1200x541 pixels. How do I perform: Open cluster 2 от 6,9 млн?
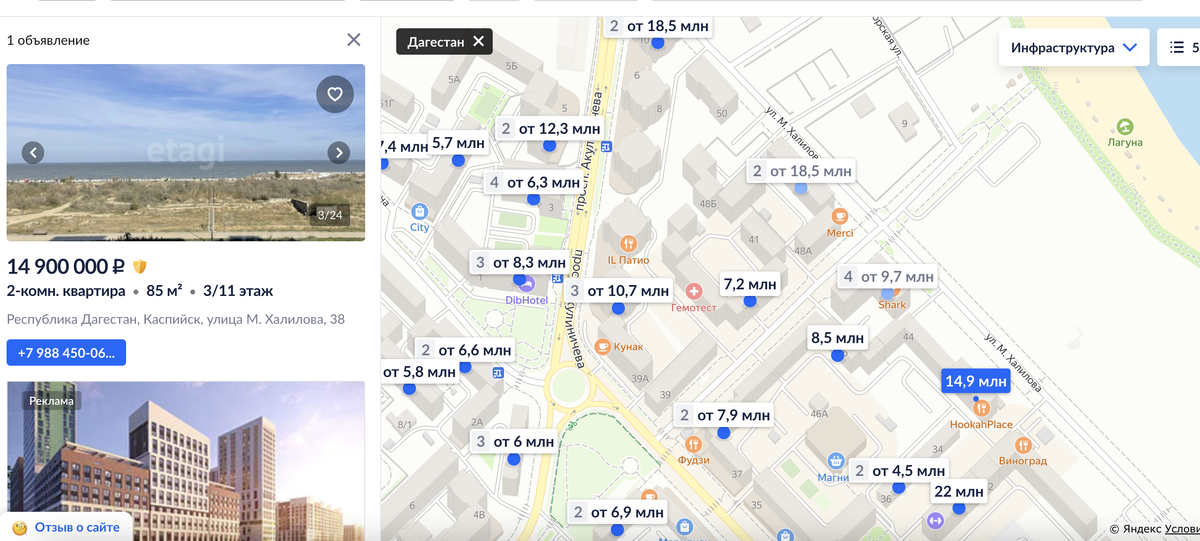[617, 512]
